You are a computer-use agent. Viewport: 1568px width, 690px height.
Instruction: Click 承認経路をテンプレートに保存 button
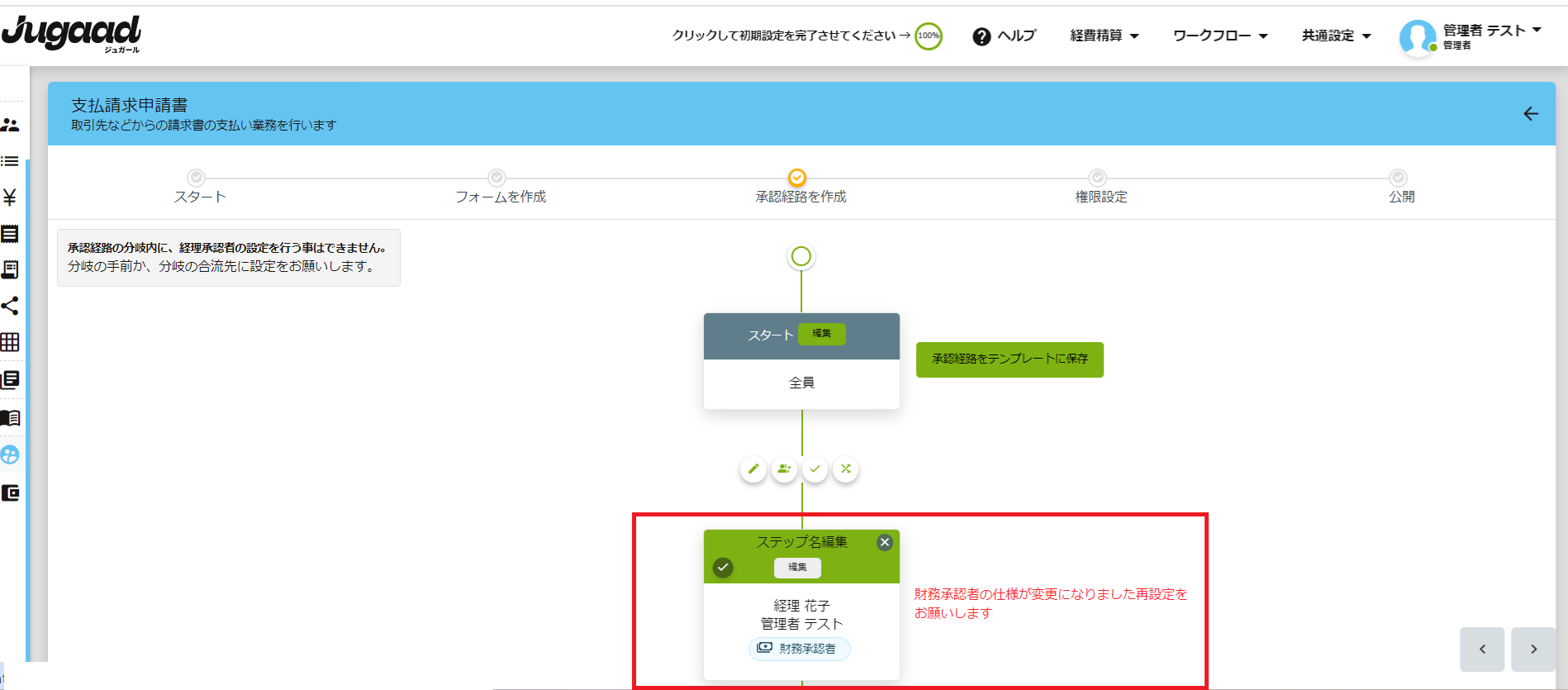(1010, 359)
